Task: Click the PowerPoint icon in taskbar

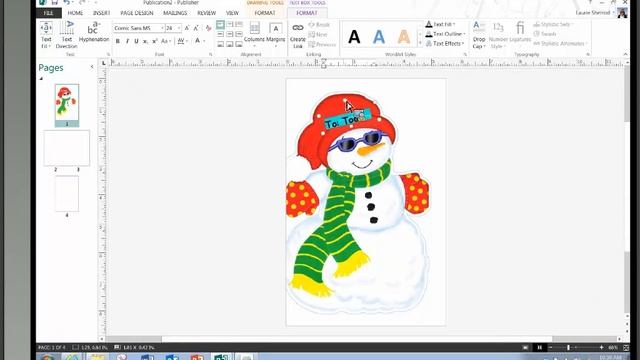Action: tap(197, 357)
